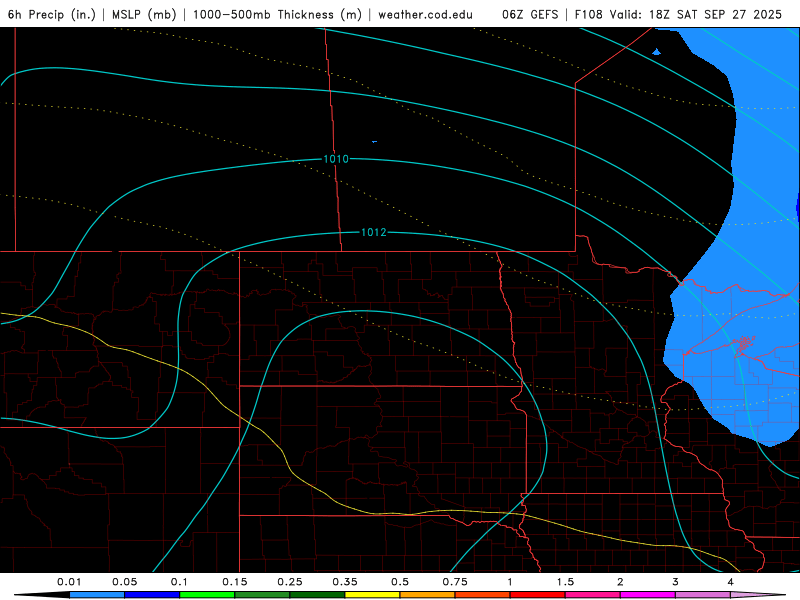The image size is (800, 600).
Task: Select the bright green 0.1 color bar segment
Action: click(207, 595)
